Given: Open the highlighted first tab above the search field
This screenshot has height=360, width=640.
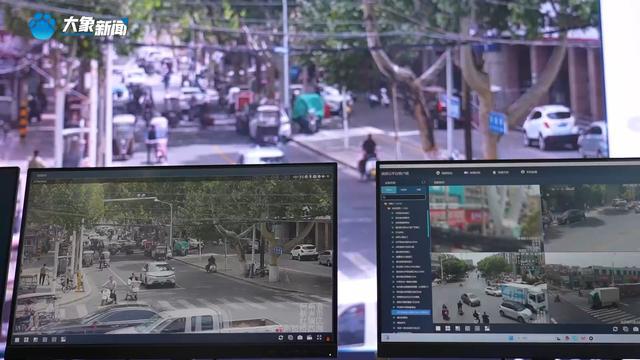Looking at the screenshot, I should 389,190.
